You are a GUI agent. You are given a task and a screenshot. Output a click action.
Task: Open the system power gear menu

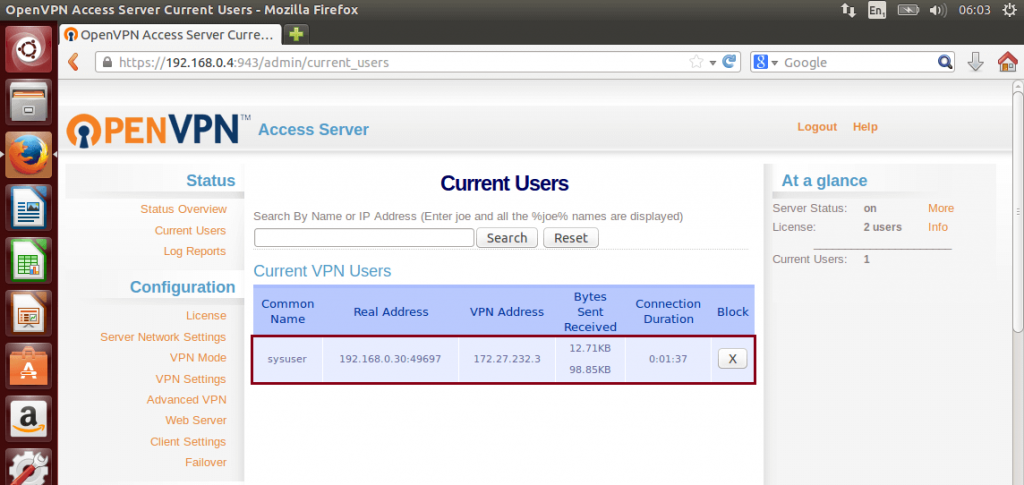tap(1009, 10)
